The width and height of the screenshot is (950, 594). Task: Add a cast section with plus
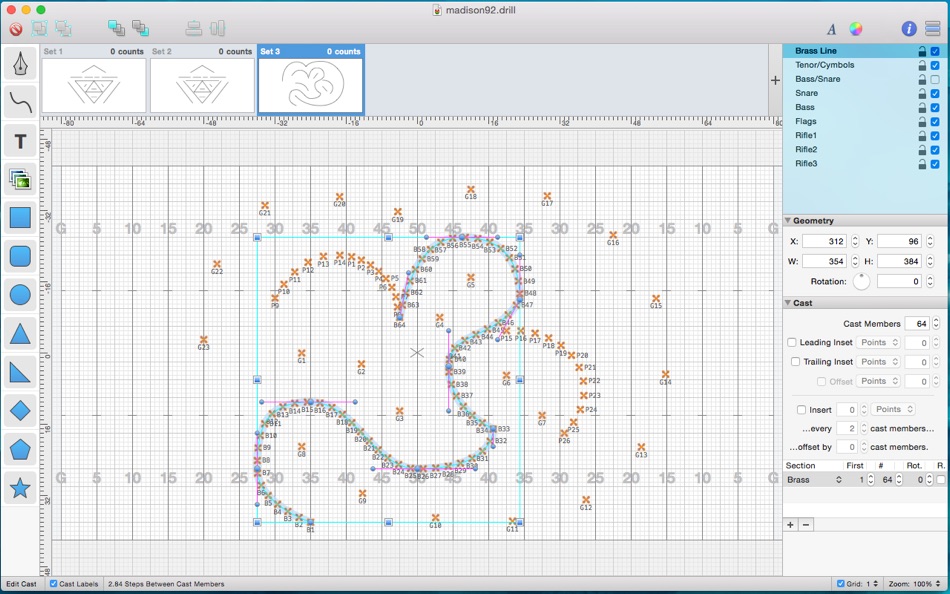click(x=790, y=525)
